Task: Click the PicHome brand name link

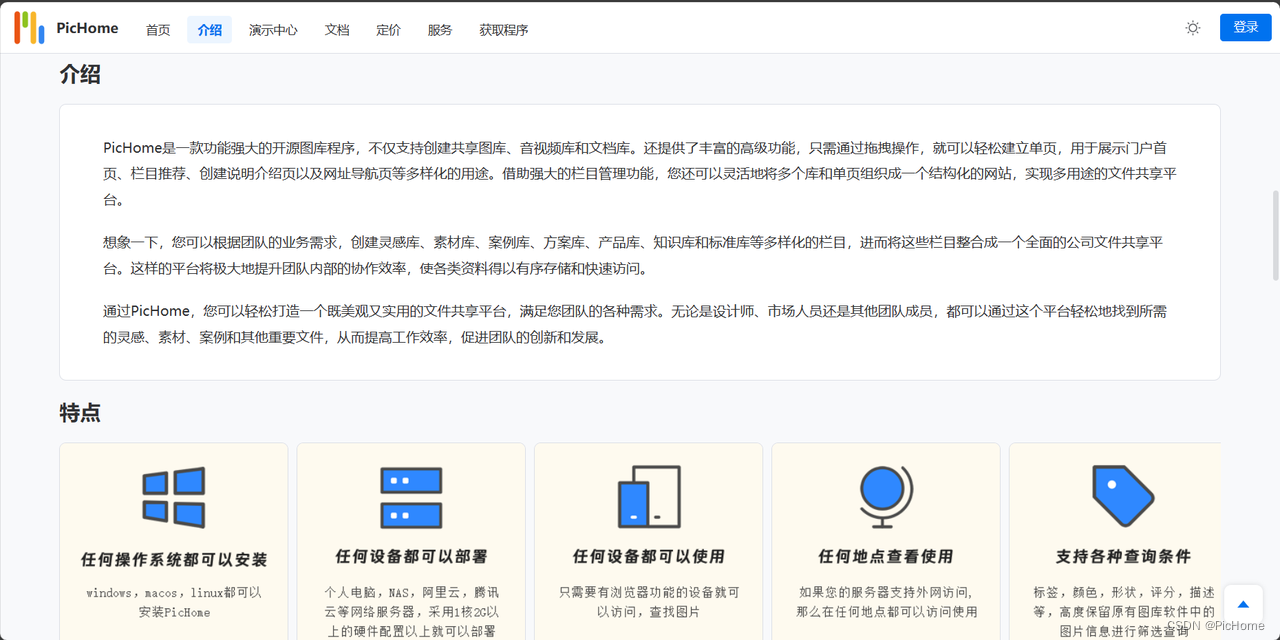Action: coord(87,28)
